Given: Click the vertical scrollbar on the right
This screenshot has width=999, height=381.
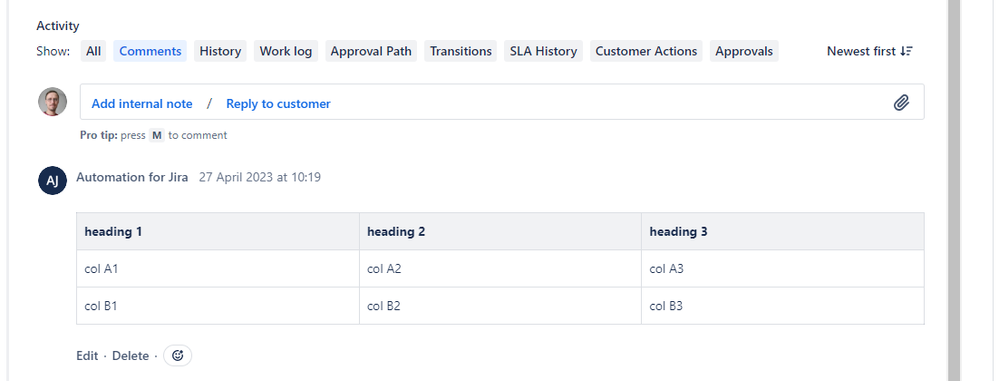Looking at the screenshot, I should point(954,190).
